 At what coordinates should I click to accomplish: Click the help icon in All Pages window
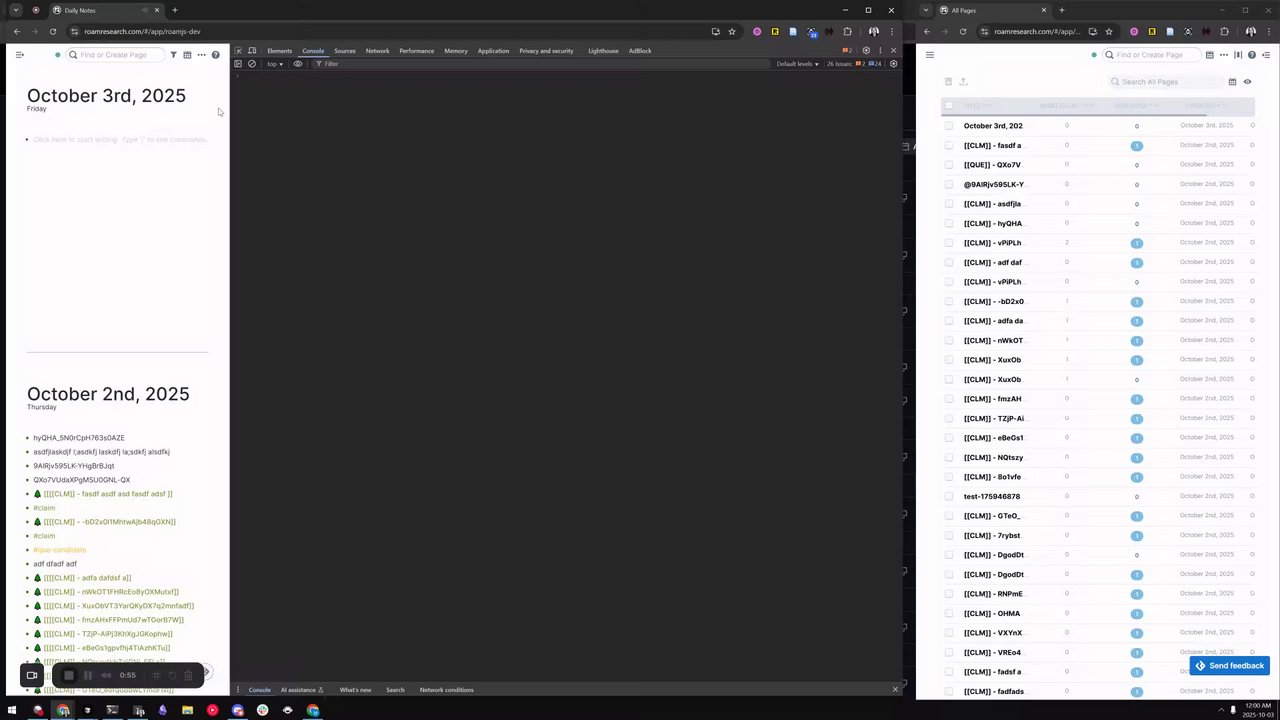point(1252,55)
